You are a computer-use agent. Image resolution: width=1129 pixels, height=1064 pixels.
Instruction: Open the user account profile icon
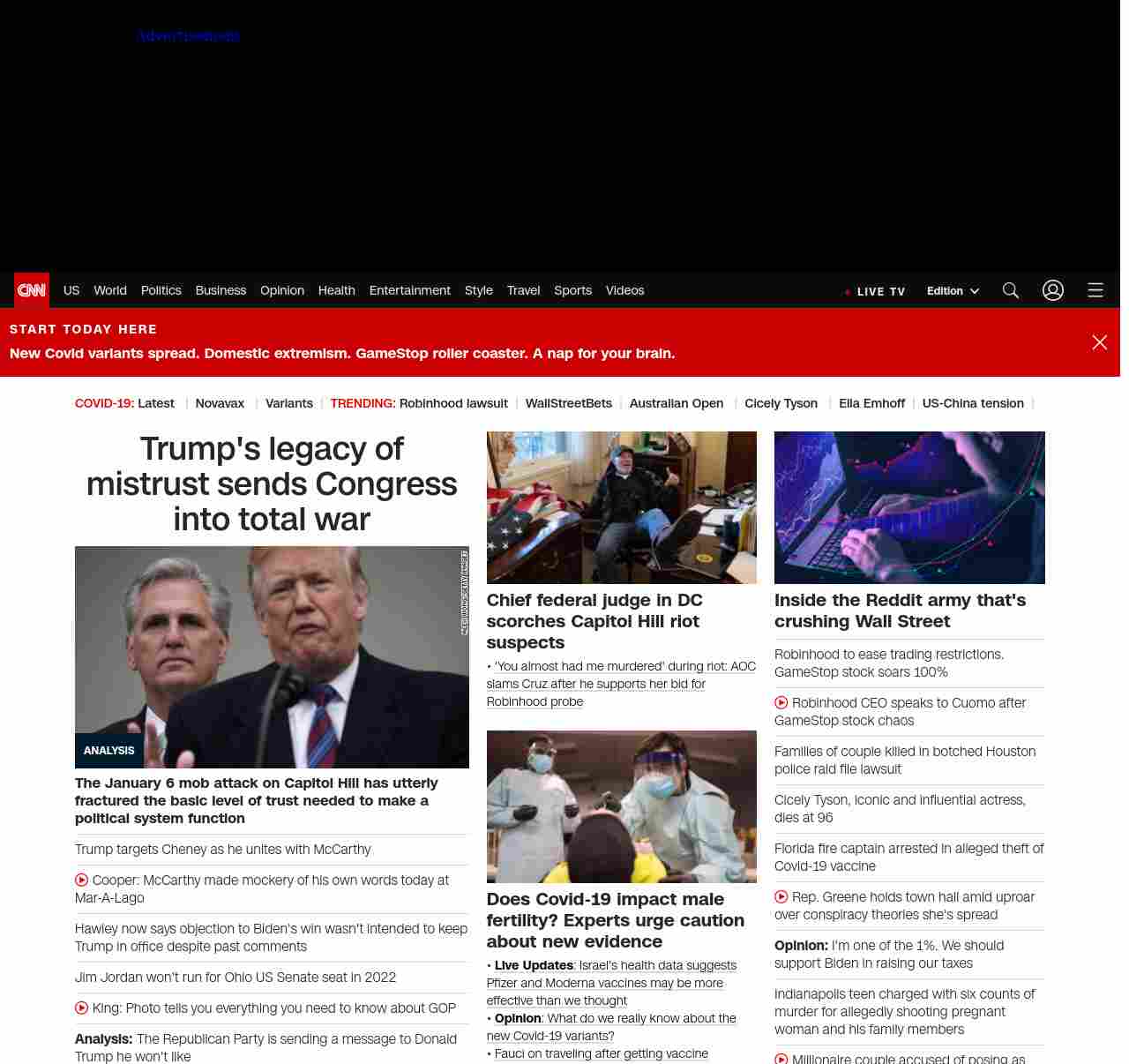click(1053, 290)
